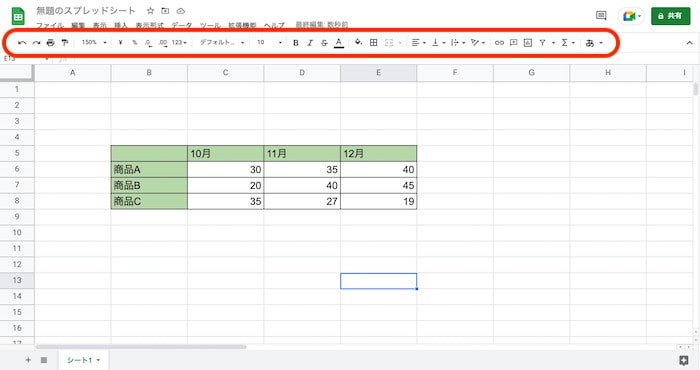Open the zoom 150% dropdown
This screenshot has height=370, width=700.
coord(94,42)
